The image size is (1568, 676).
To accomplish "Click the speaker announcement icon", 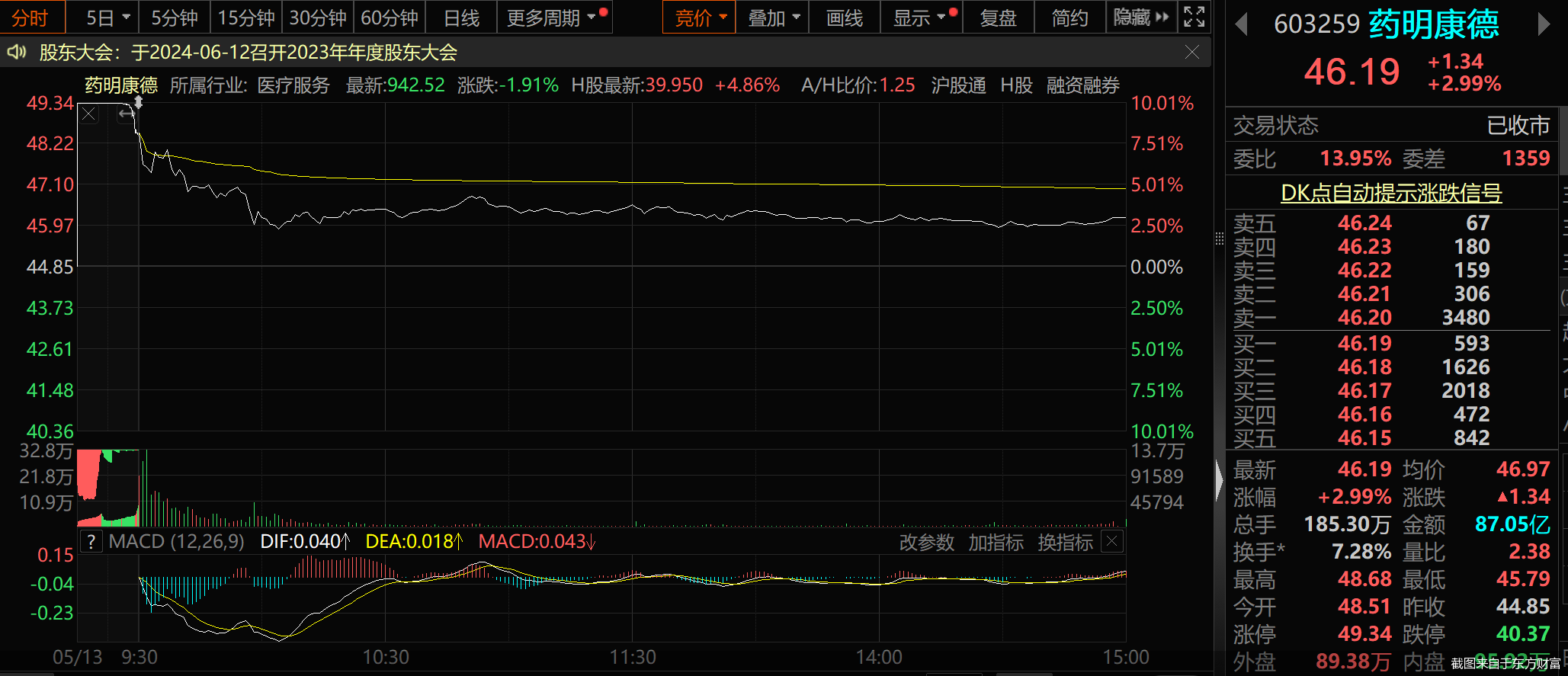I will click(x=17, y=52).
